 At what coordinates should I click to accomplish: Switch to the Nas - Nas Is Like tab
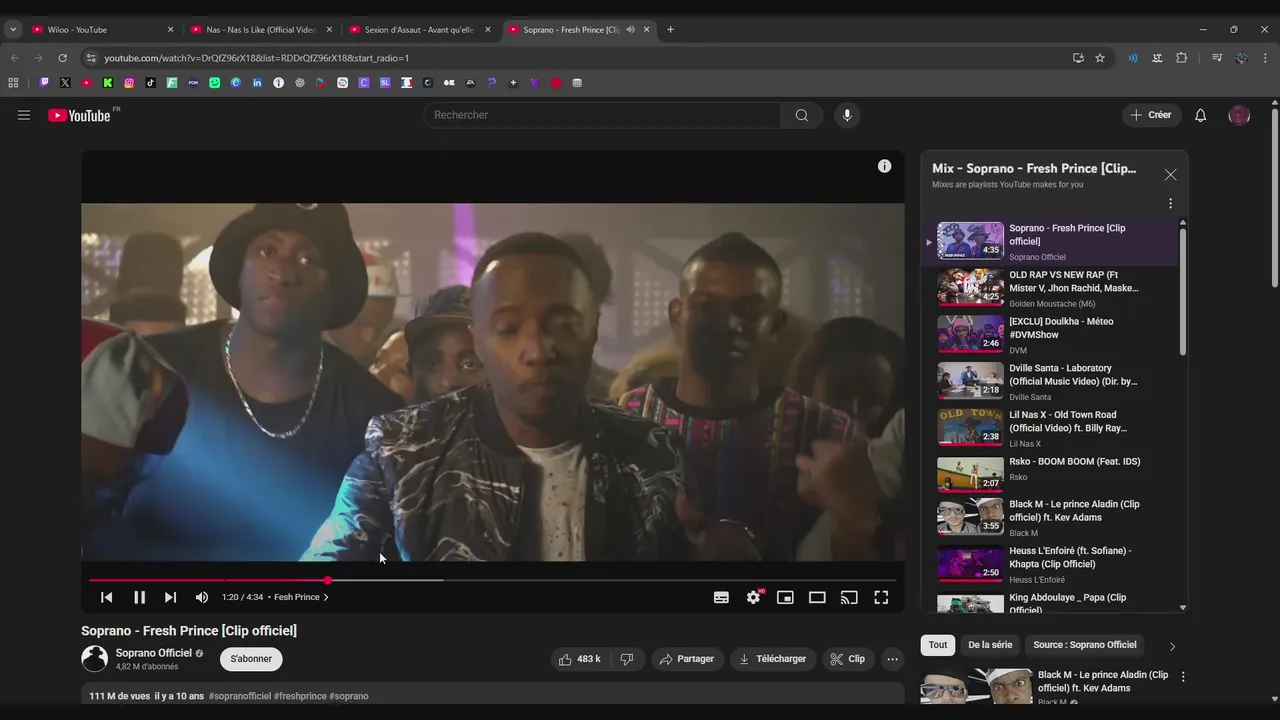(261, 30)
